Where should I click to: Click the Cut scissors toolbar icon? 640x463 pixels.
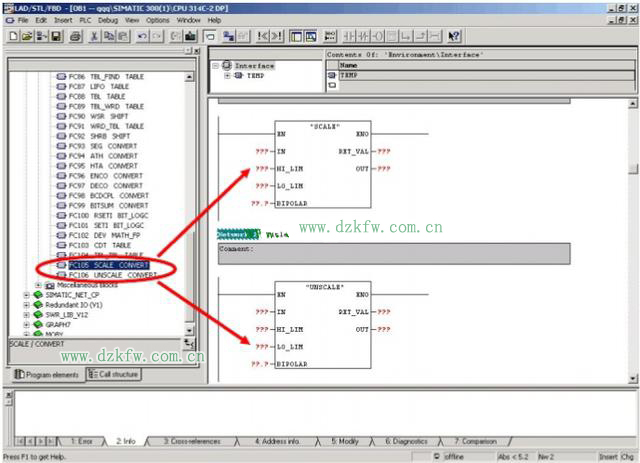[94, 36]
